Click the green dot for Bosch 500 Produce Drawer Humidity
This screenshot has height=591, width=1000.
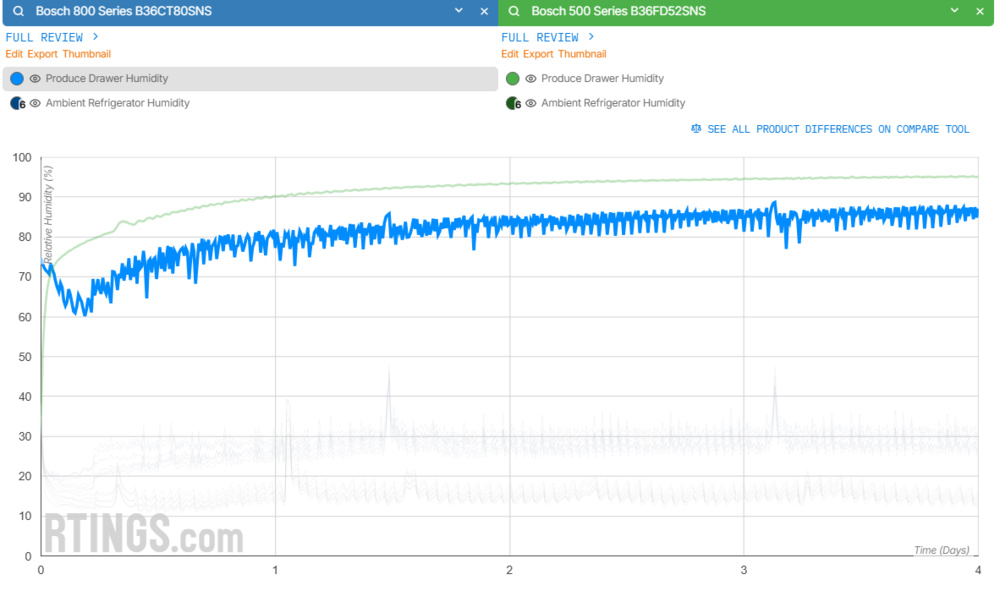(x=512, y=78)
